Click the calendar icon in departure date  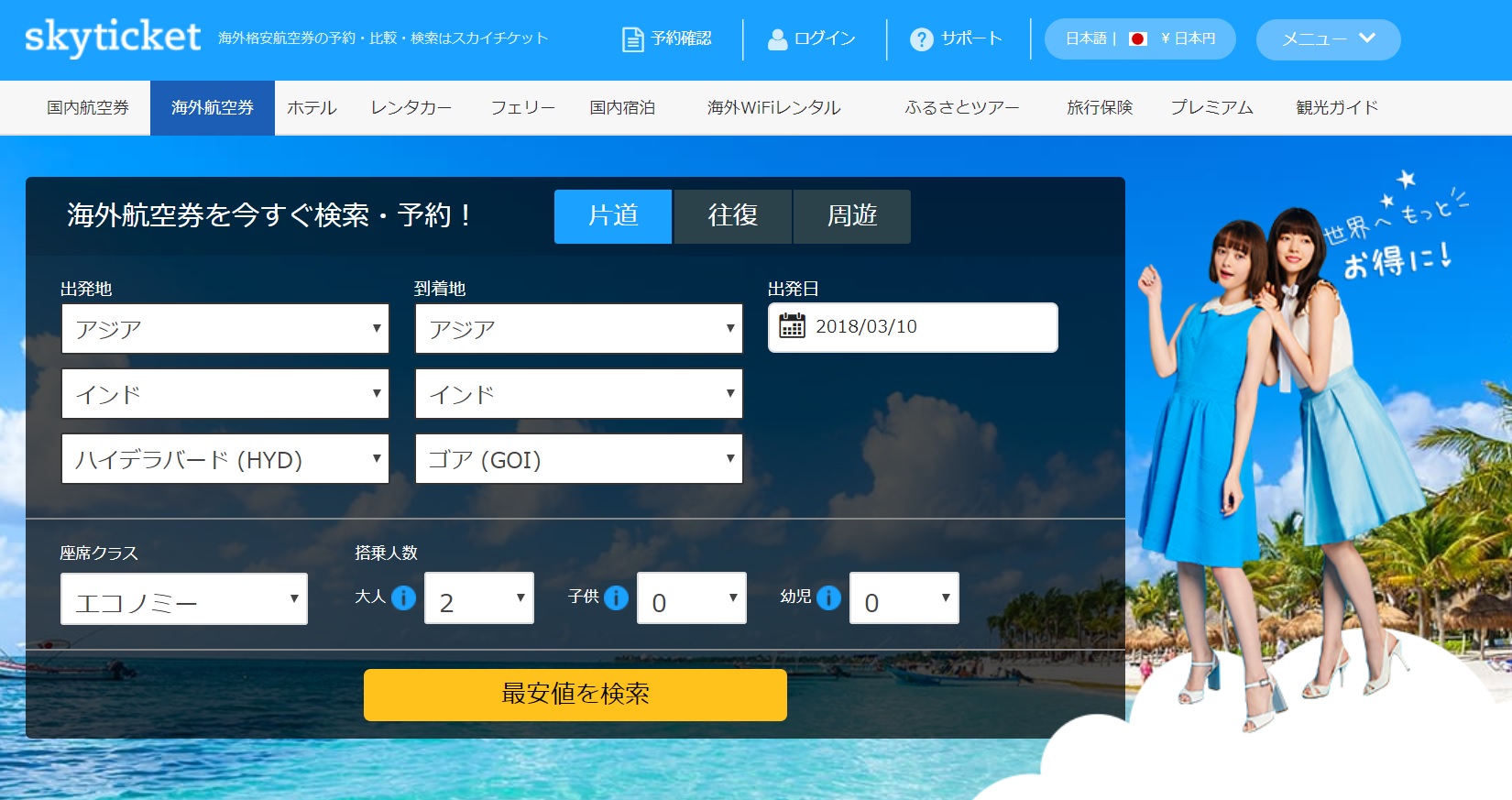[x=792, y=325]
